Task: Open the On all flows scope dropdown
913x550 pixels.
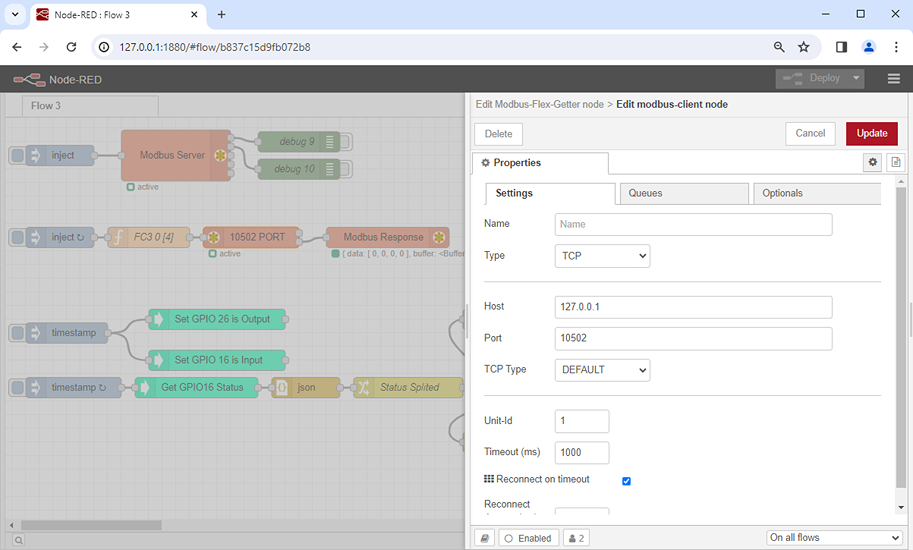Action: [x=834, y=538]
